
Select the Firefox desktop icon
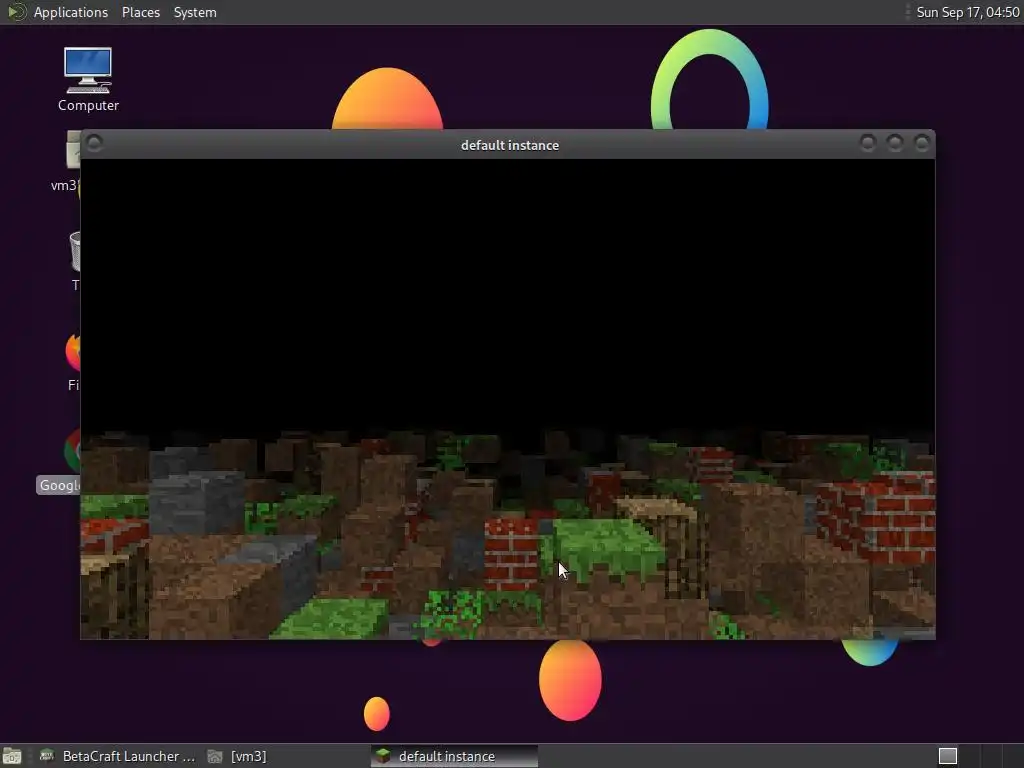[x=72, y=361]
